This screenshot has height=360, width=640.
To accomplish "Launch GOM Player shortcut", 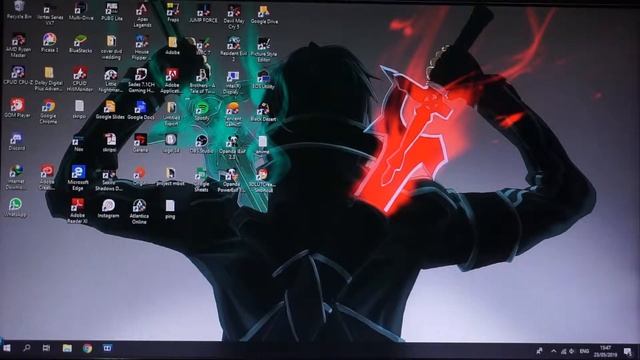I will pos(17,108).
